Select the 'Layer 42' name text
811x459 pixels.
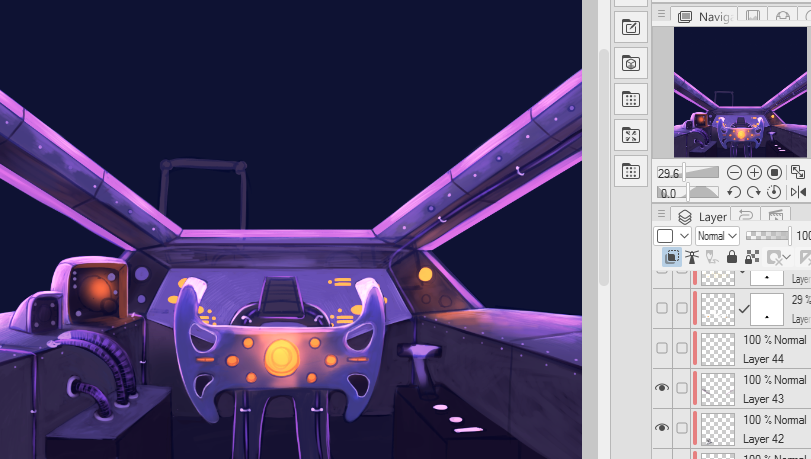[x=763, y=438]
